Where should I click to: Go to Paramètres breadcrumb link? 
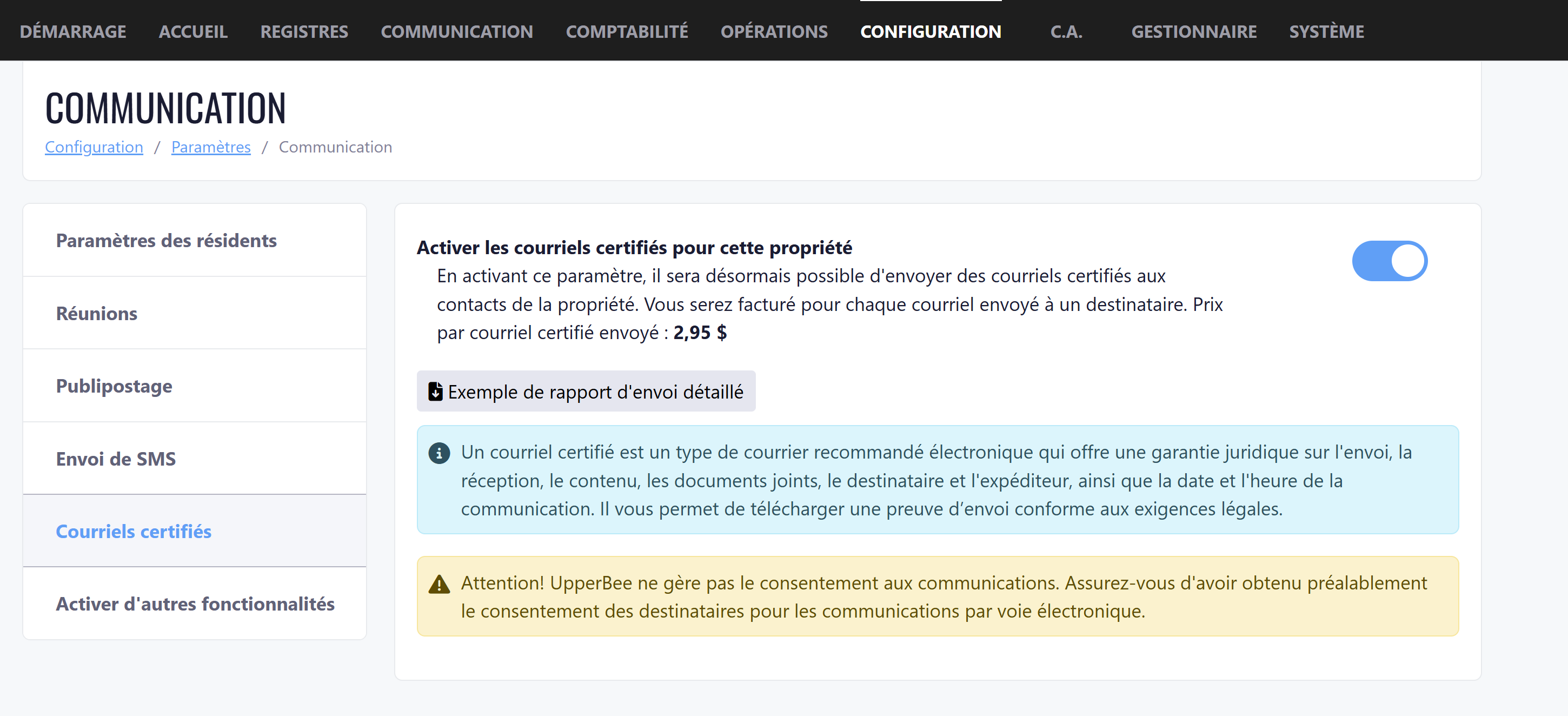(x=211, y=147)
